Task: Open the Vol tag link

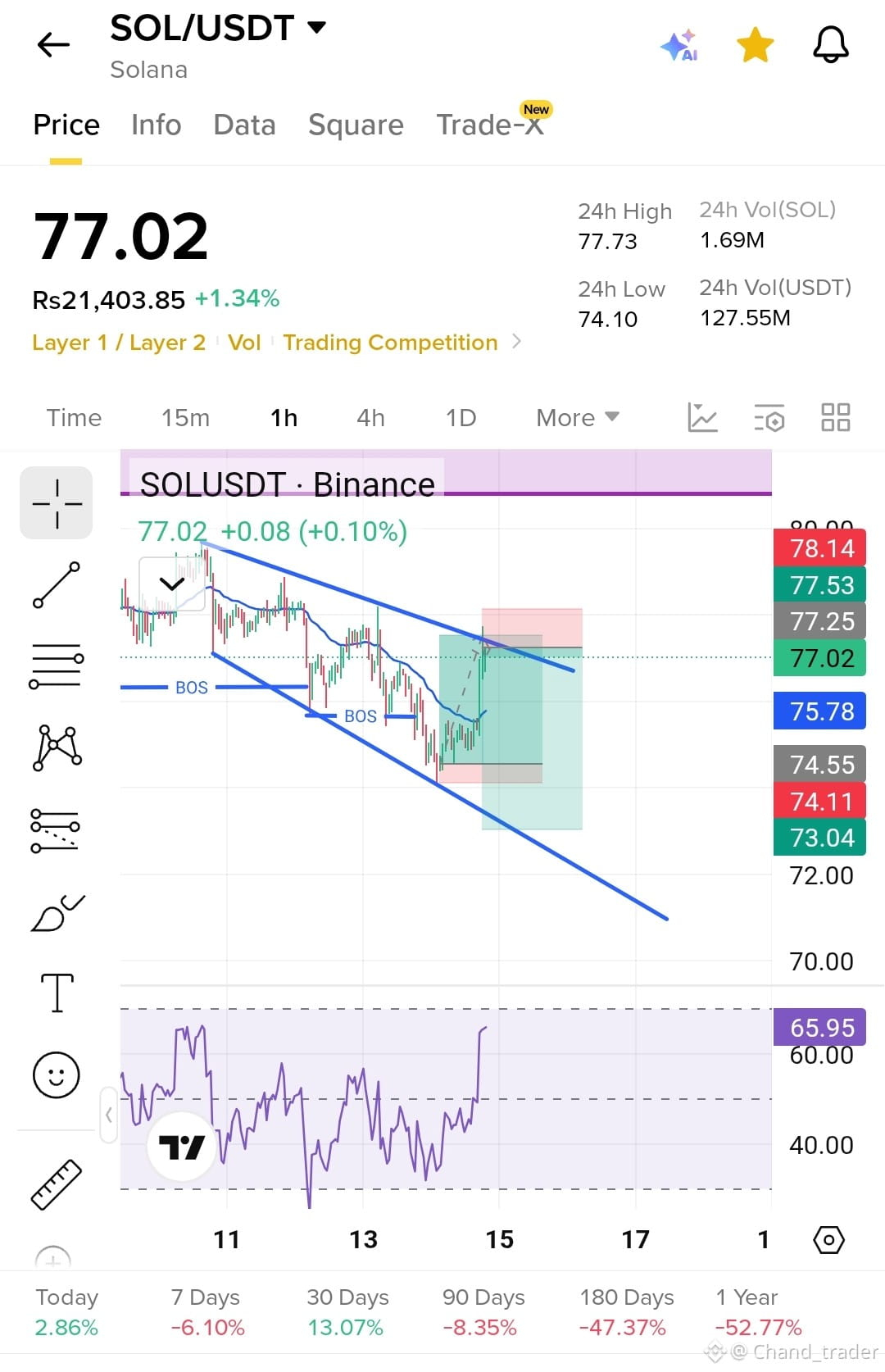Action: (244, 343)
